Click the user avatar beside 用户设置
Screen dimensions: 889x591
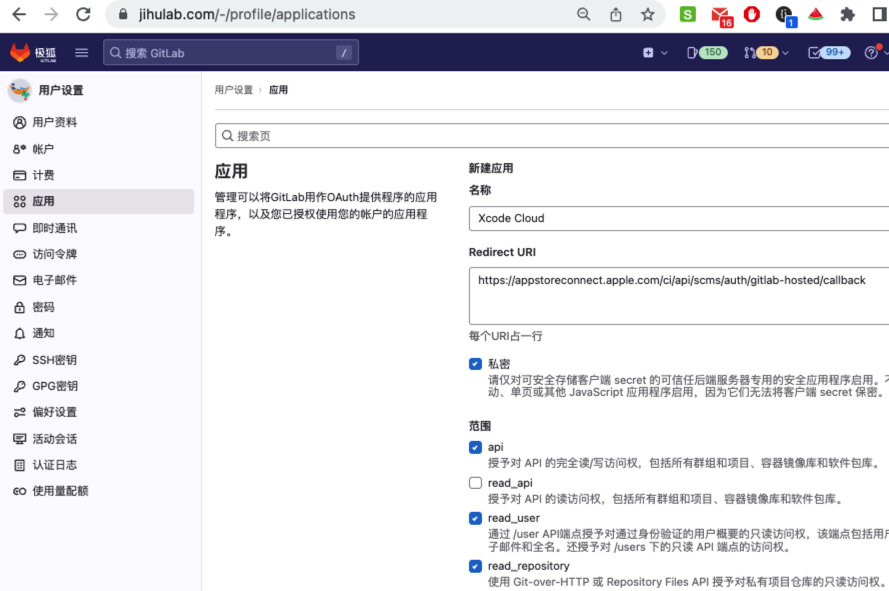(19, 90)
